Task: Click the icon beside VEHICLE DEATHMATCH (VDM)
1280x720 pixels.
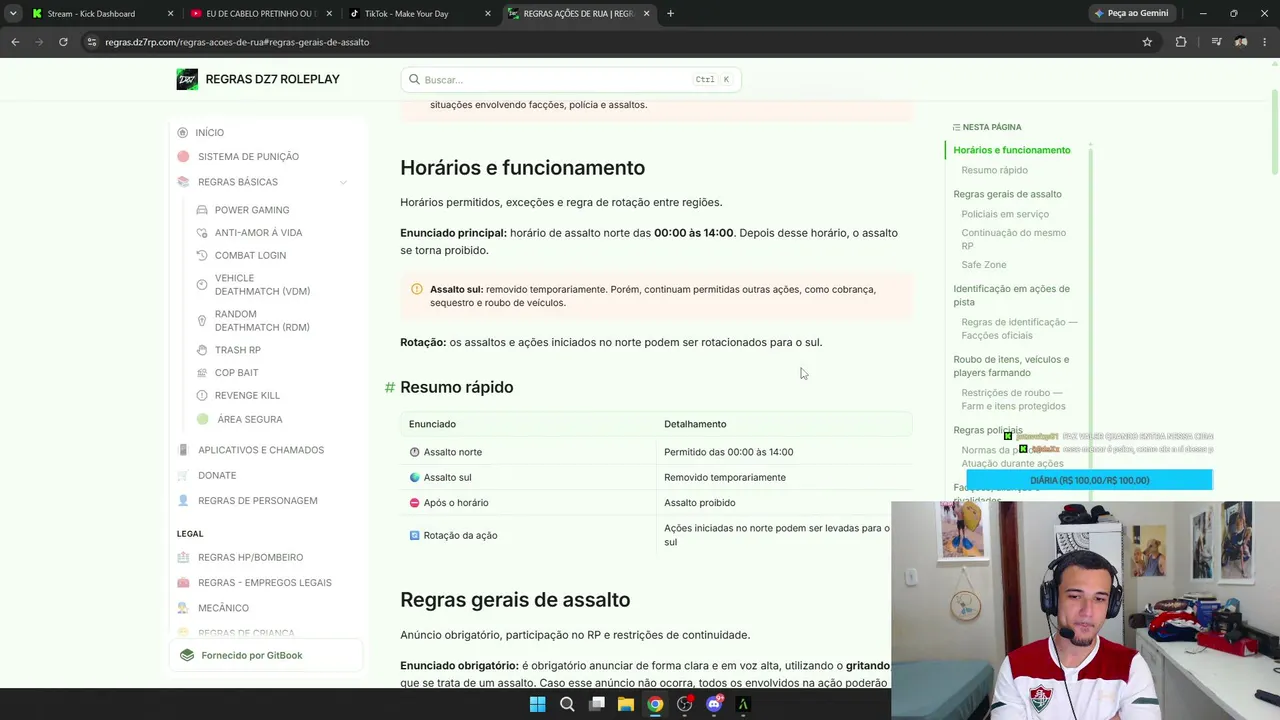Action: (202, 285)
